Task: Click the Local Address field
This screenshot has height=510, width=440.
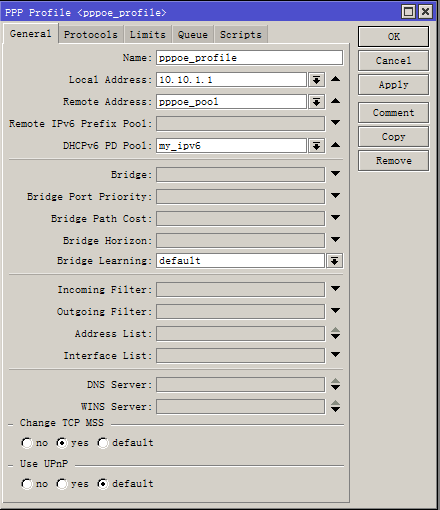Action: [x=231, y=80]
